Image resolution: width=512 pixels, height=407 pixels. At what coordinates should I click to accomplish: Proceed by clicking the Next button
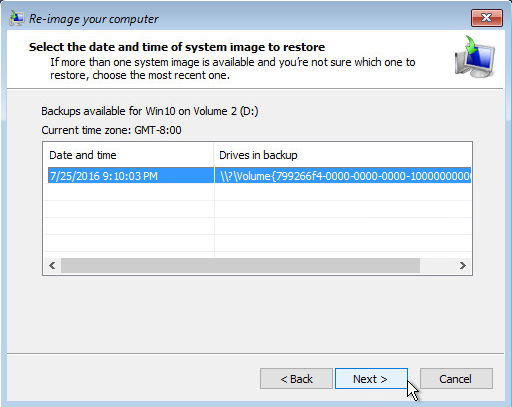(x=371, y=379)
